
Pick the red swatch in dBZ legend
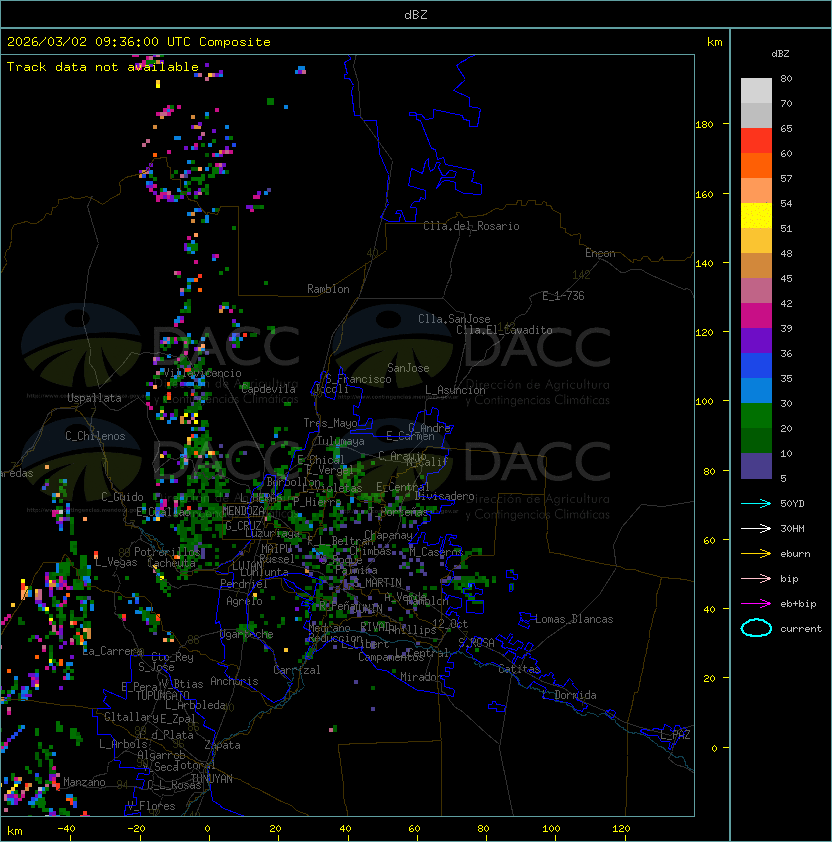coord(756,140)
